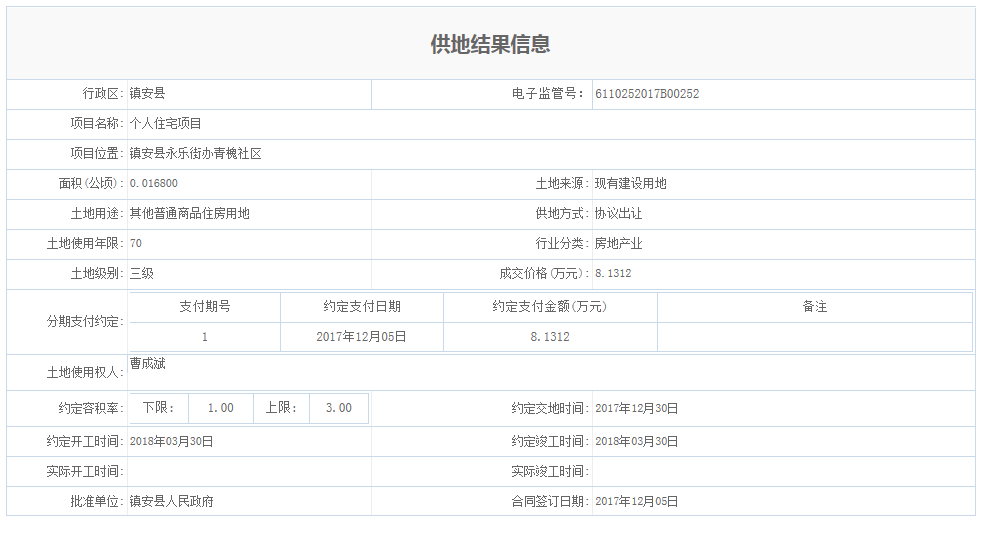
Task: Select the 成交价格 value 8.1312
Action: pos(613,273)
